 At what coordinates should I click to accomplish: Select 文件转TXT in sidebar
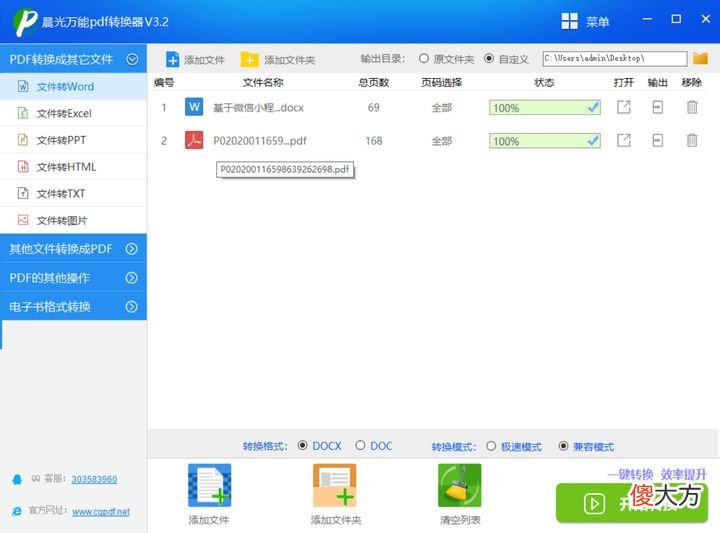coord(73,193)
